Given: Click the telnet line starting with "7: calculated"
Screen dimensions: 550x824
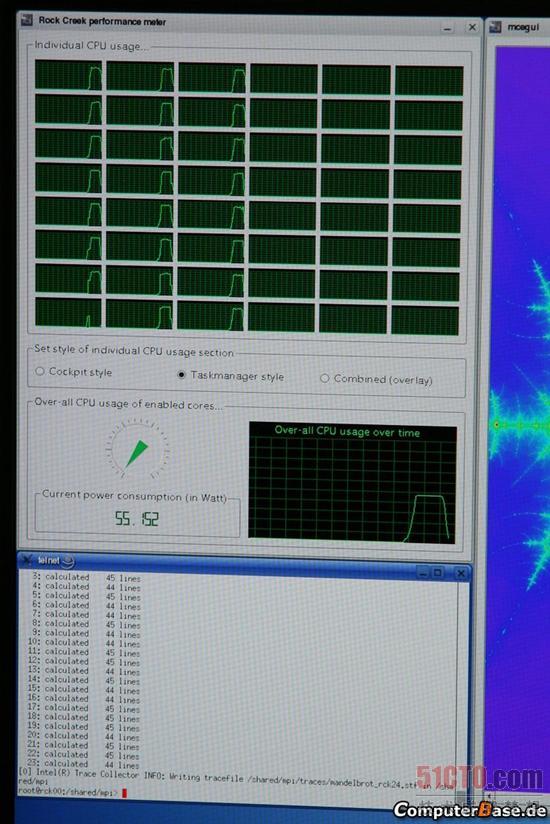Looking at the screenshot, I should click(86, 614).
